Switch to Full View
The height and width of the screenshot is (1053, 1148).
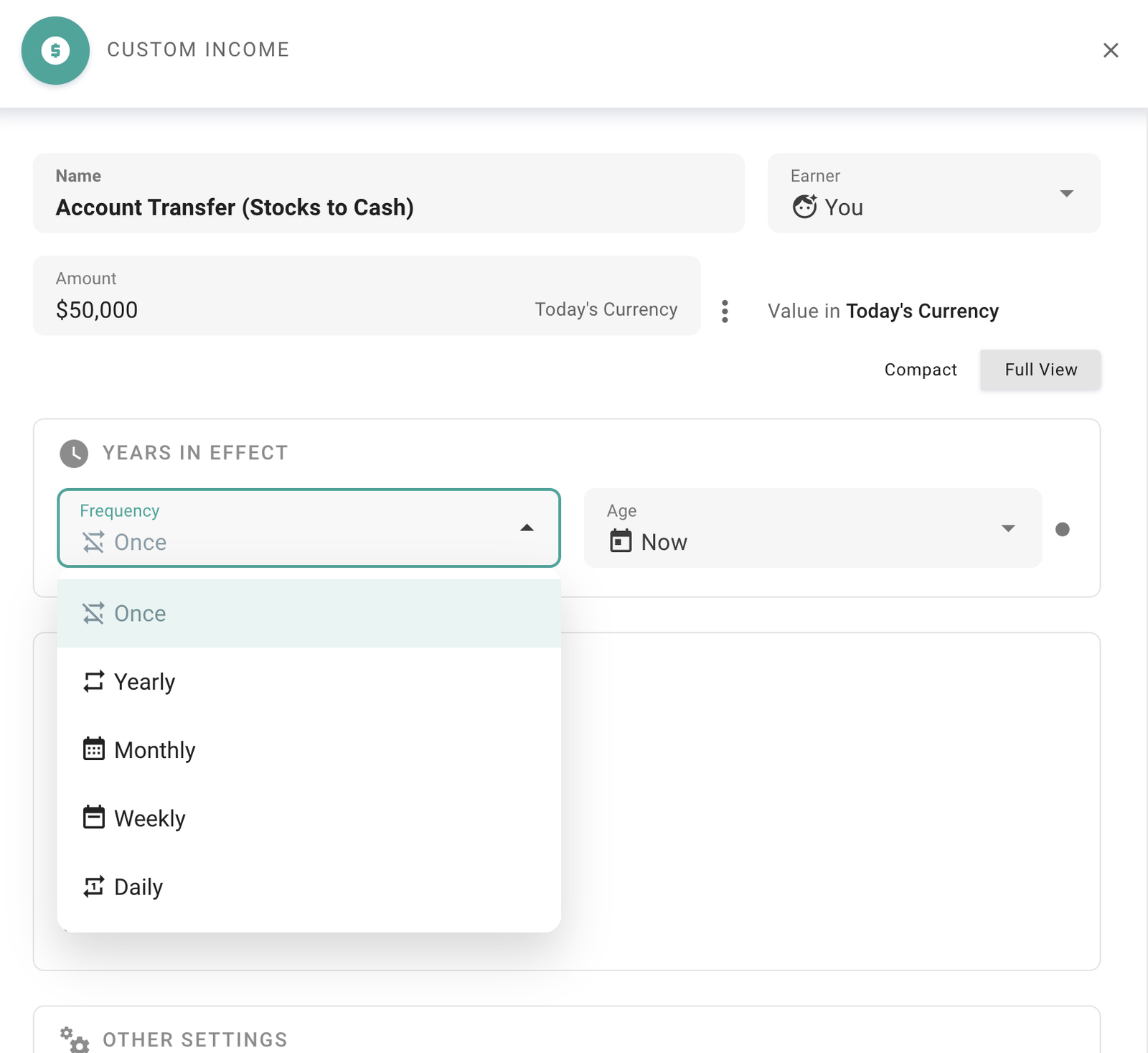click(1040, 370)
